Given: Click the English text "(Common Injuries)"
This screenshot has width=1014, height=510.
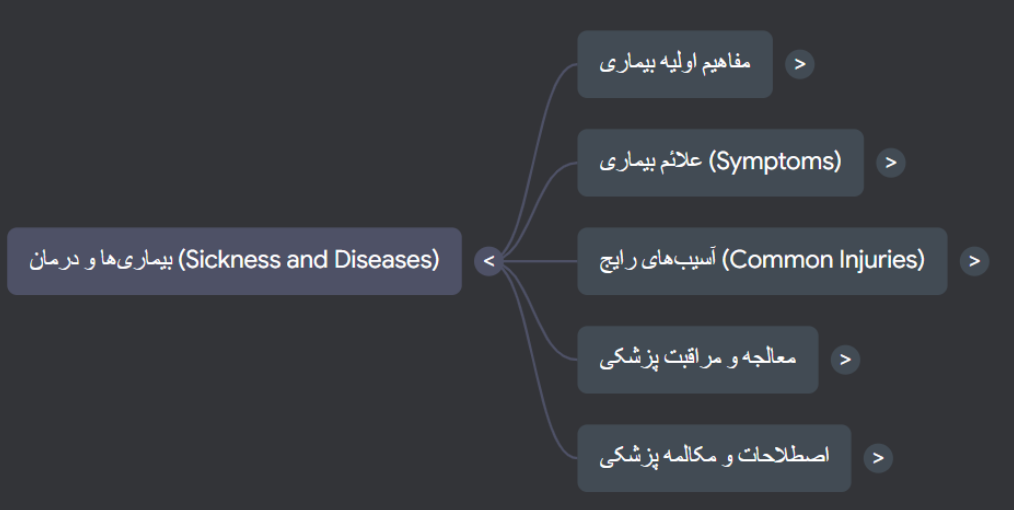Looking at the screenshot, I should pos(823,260).
